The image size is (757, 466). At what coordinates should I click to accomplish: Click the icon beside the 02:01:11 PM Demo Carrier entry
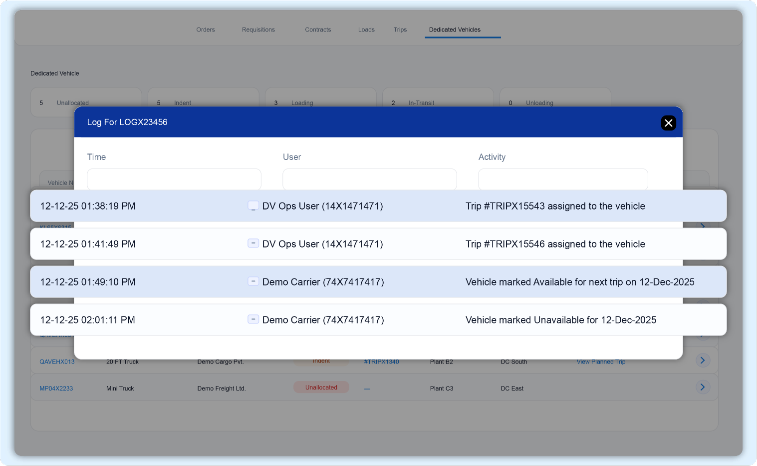click(x=252, y=320)
